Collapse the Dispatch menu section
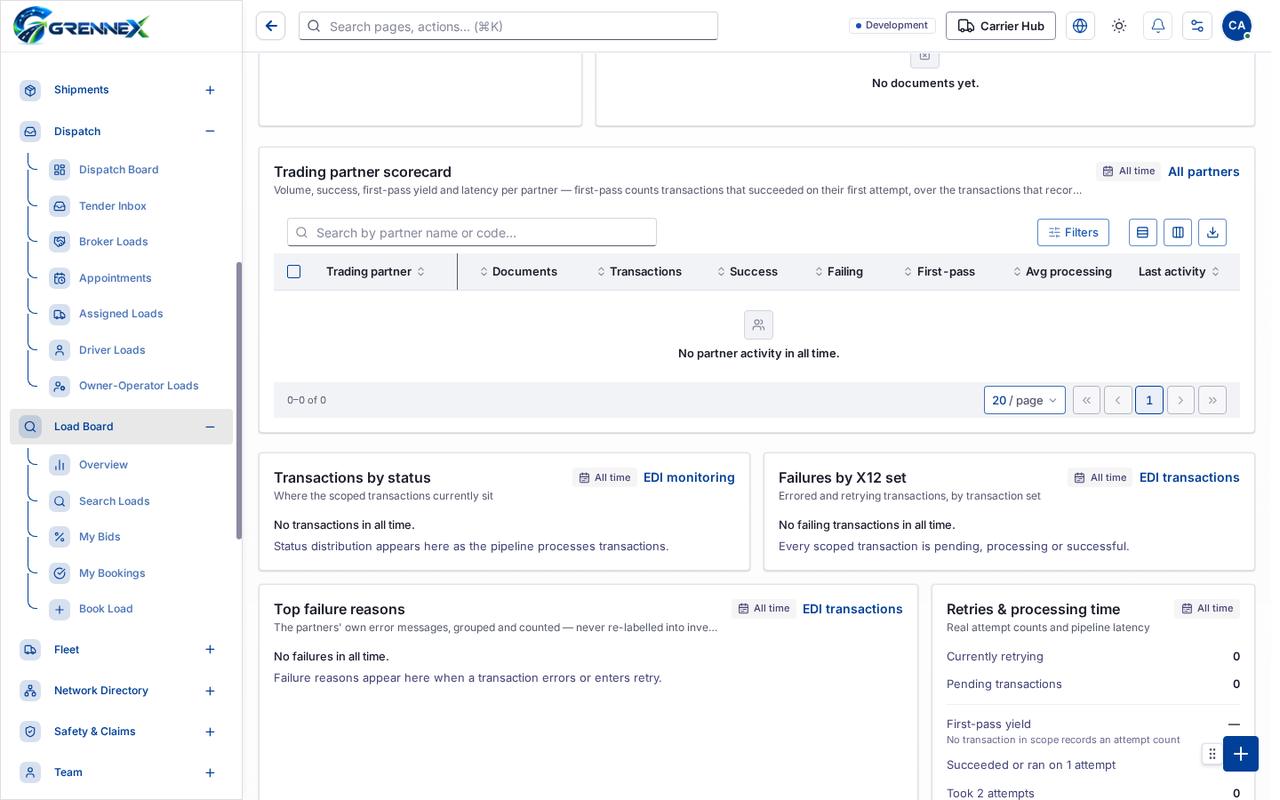The height and width of the screenshot is (800, 1280). [210, 131]
